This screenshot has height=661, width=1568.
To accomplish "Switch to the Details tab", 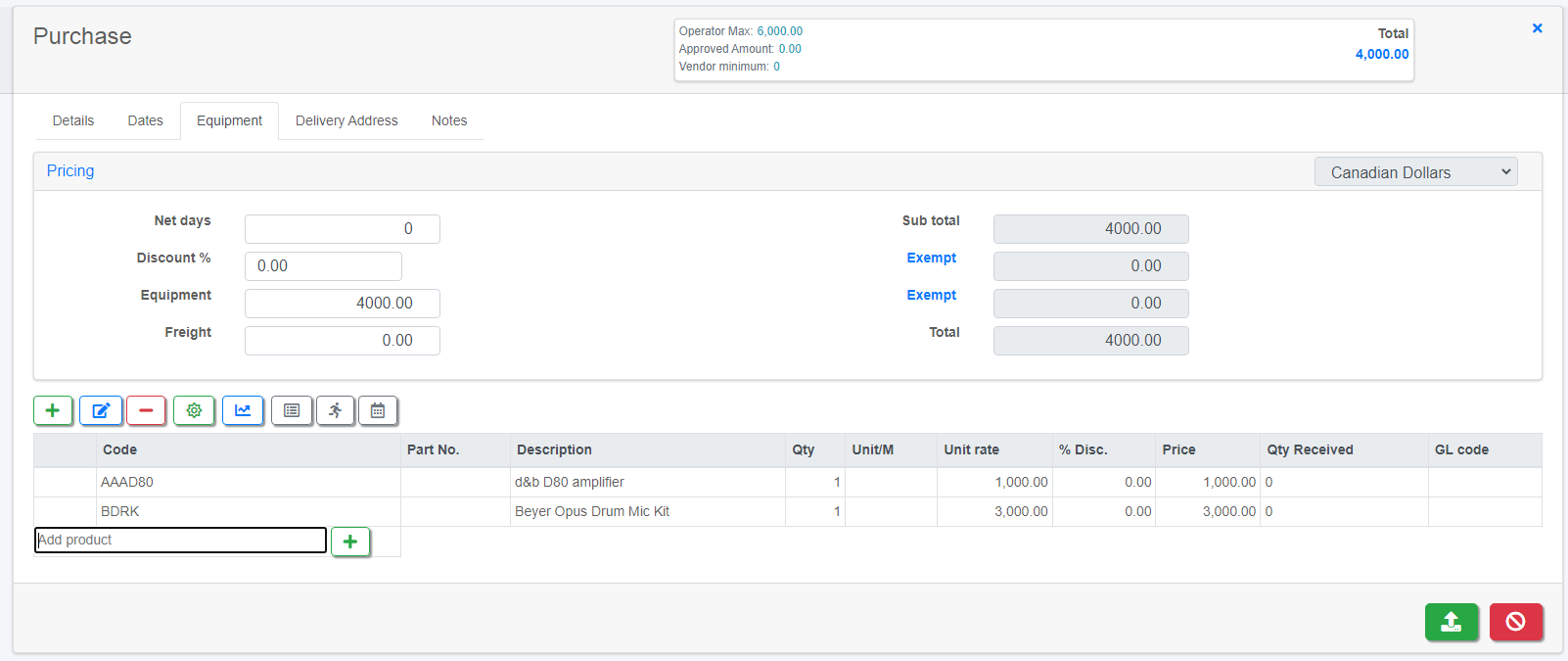I will (73, 120).
